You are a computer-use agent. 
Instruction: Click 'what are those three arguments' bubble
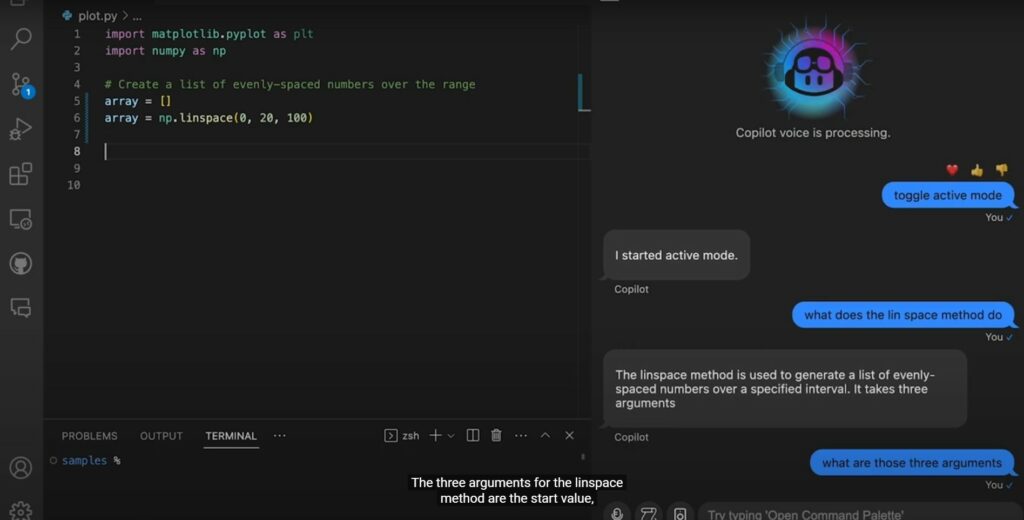[912, 463]
